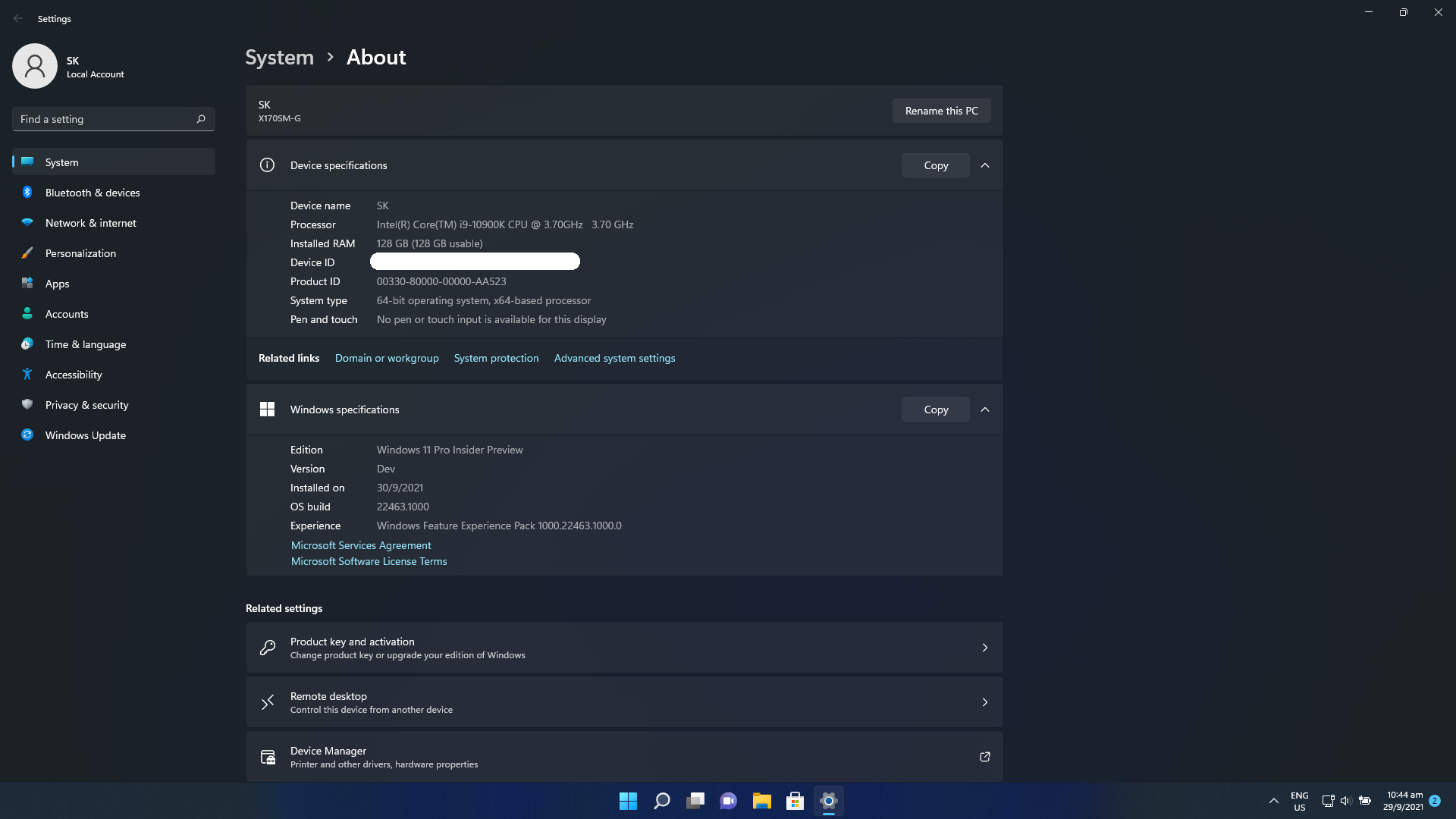Click ENG US language indicator
Screen dimensions: 1456x819
(1300, 801)
